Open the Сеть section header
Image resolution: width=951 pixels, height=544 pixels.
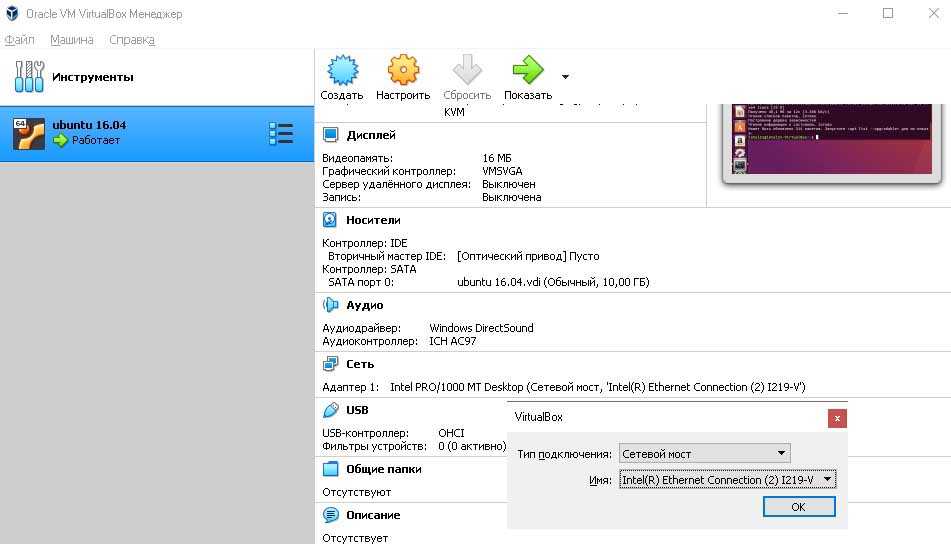(x=359, y=364)
